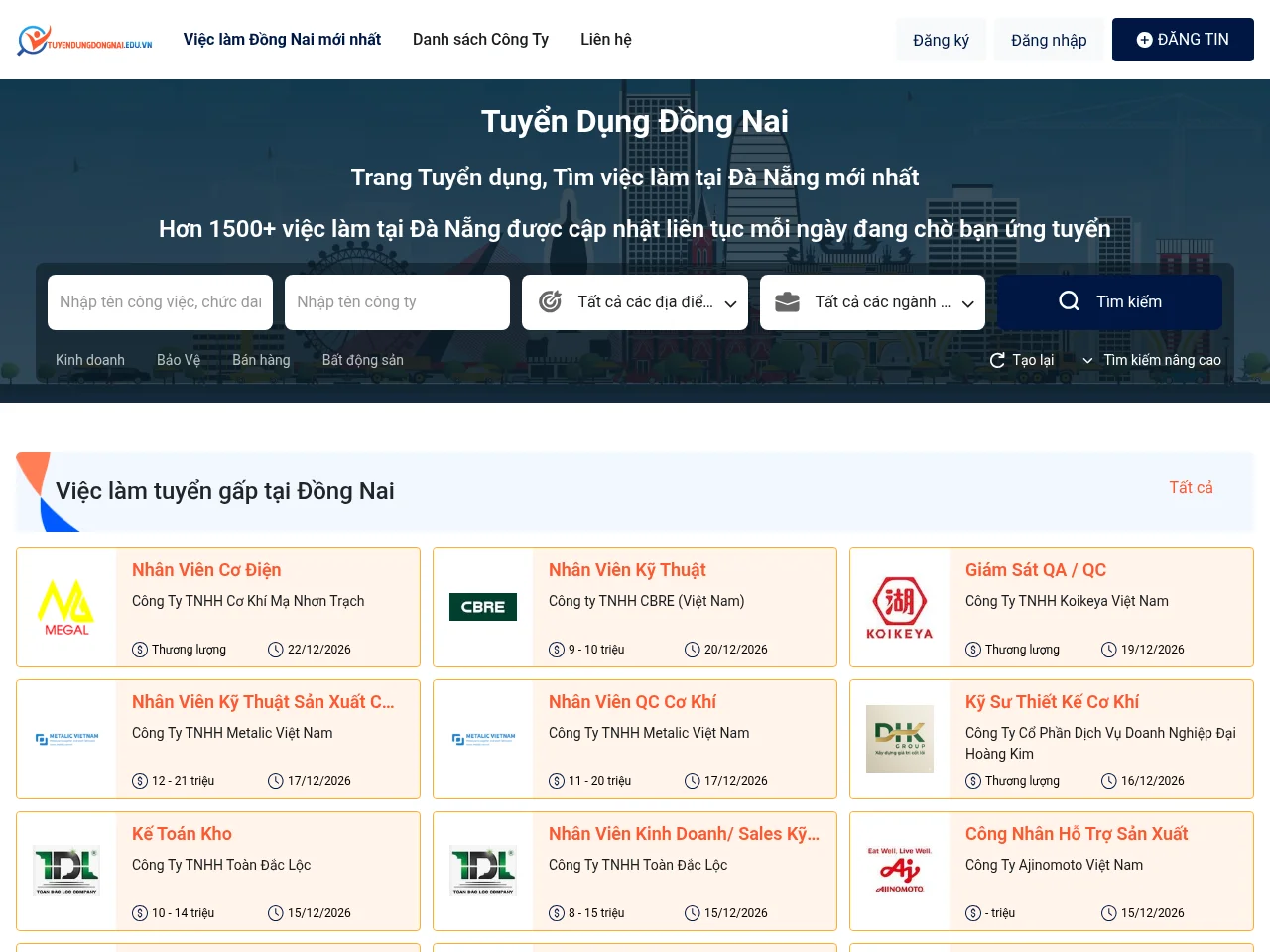
Task: Open the Kế Toán Kho job
Action: pos(182,834)
